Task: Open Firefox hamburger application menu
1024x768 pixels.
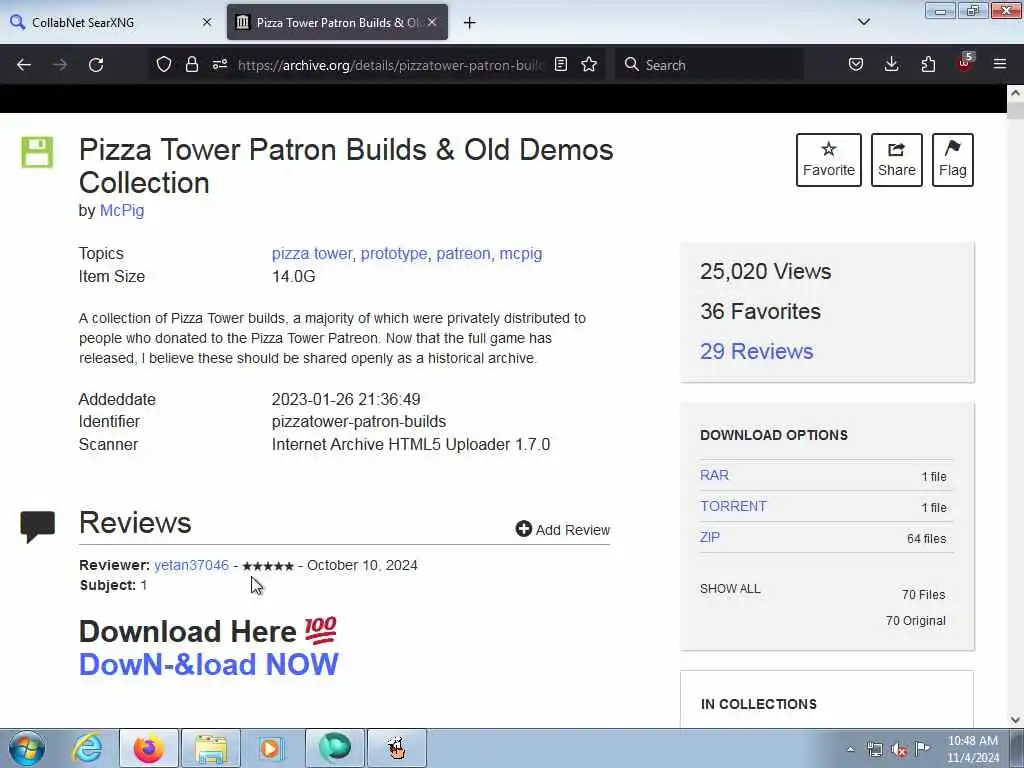Action: point(1000,64)
